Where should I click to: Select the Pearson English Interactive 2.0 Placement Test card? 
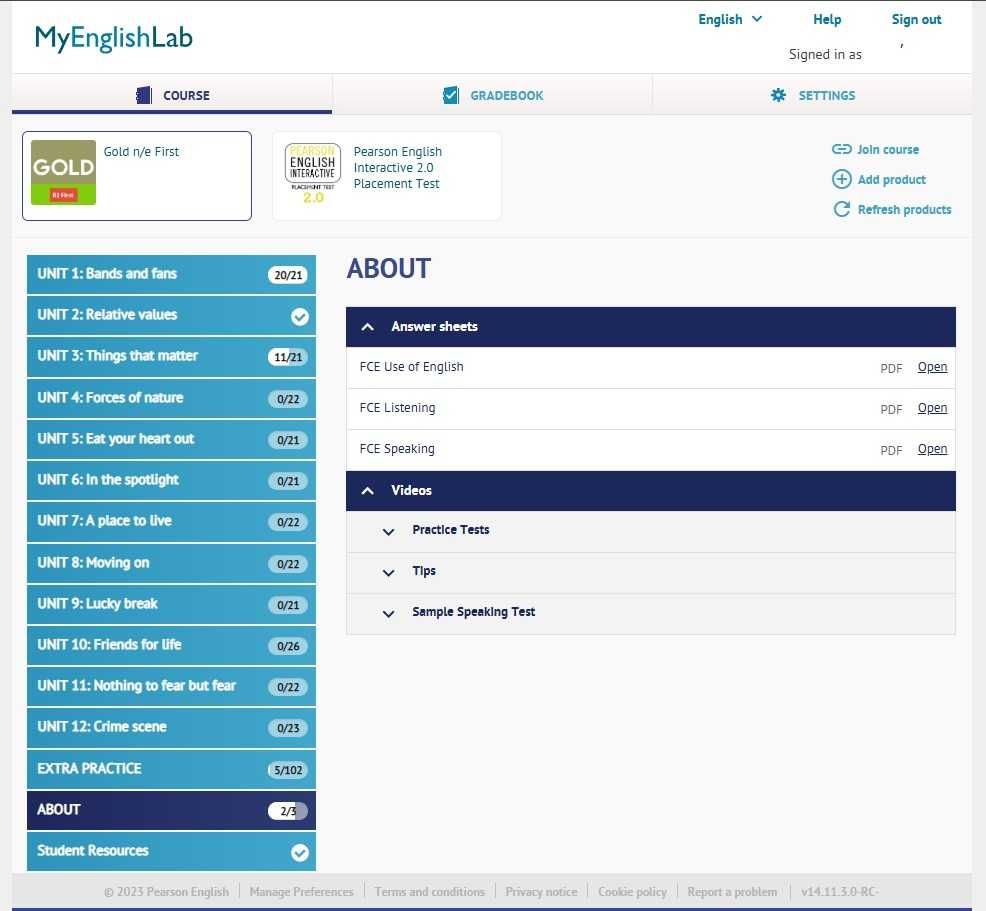[387, 176]
